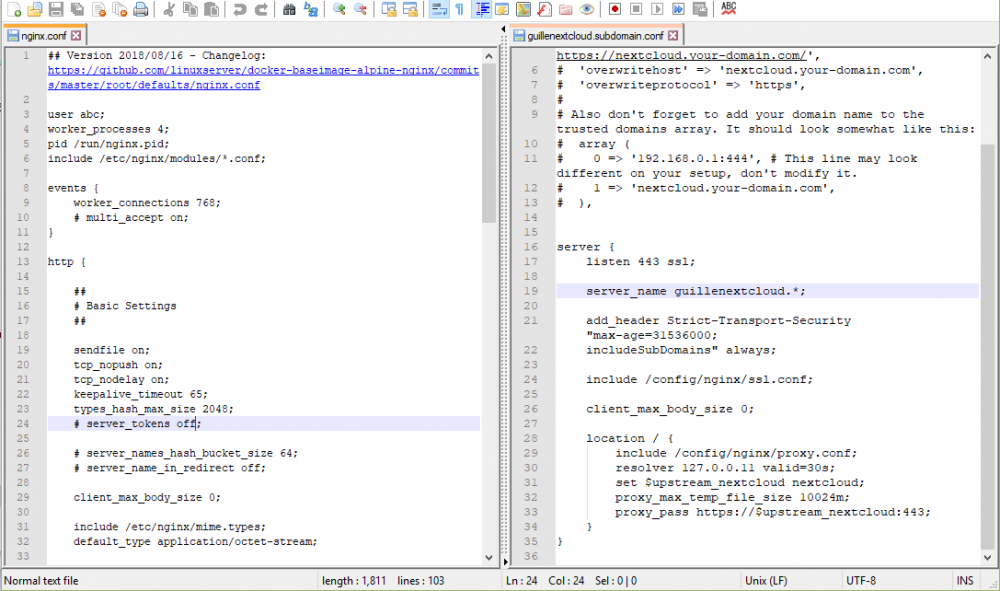Switch to the nginx.conf tab
1000x591 pixels.
(x=43, y=36)
